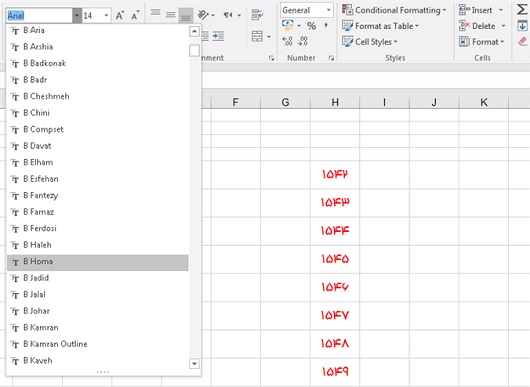Choose B Badr font
This screenshot has height=387, width=530.
point(97,80)
